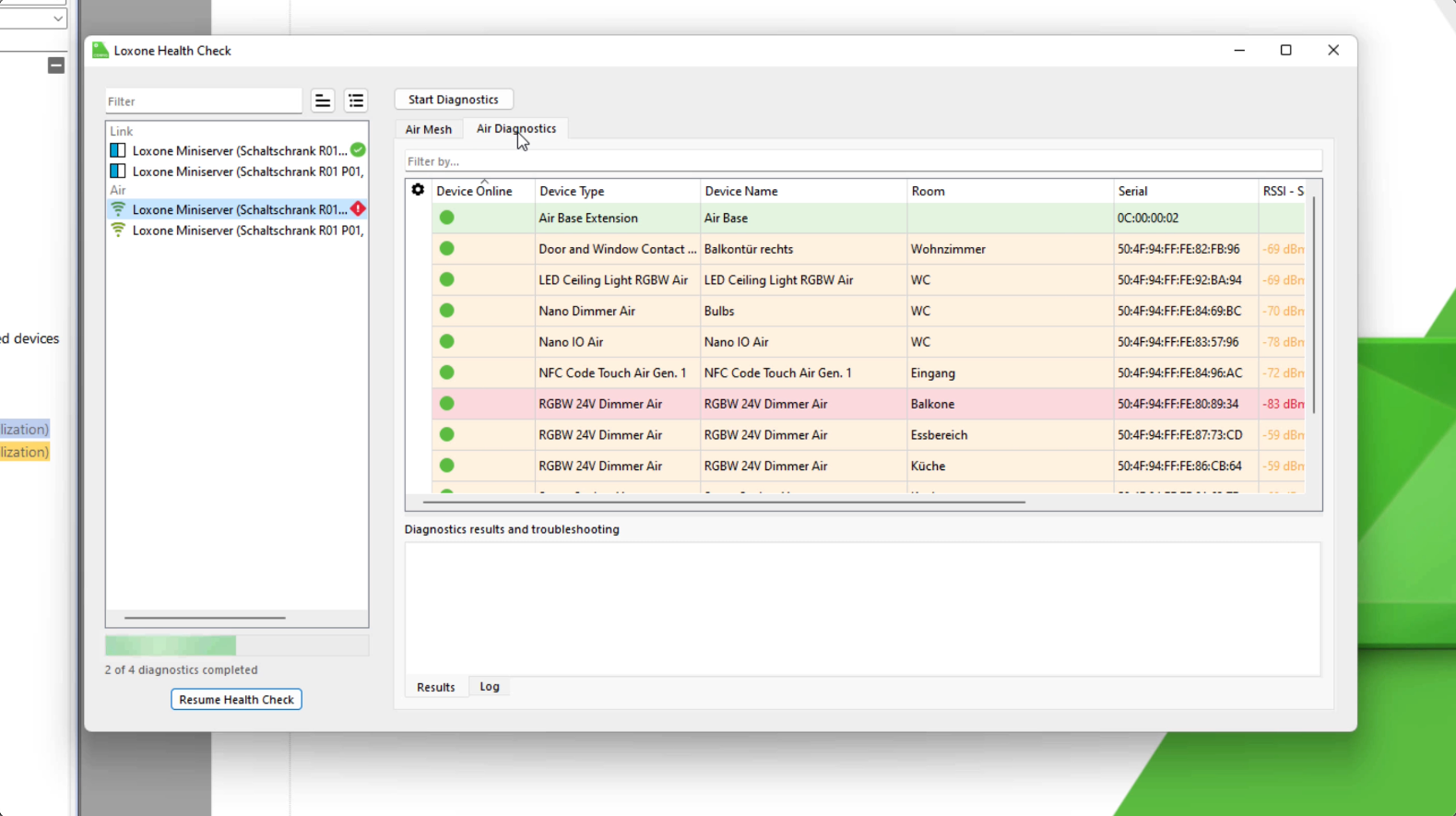The image size is (1456, 816).
Task: Click the left device list horizontal scrollbar
Action: point(205,618)
